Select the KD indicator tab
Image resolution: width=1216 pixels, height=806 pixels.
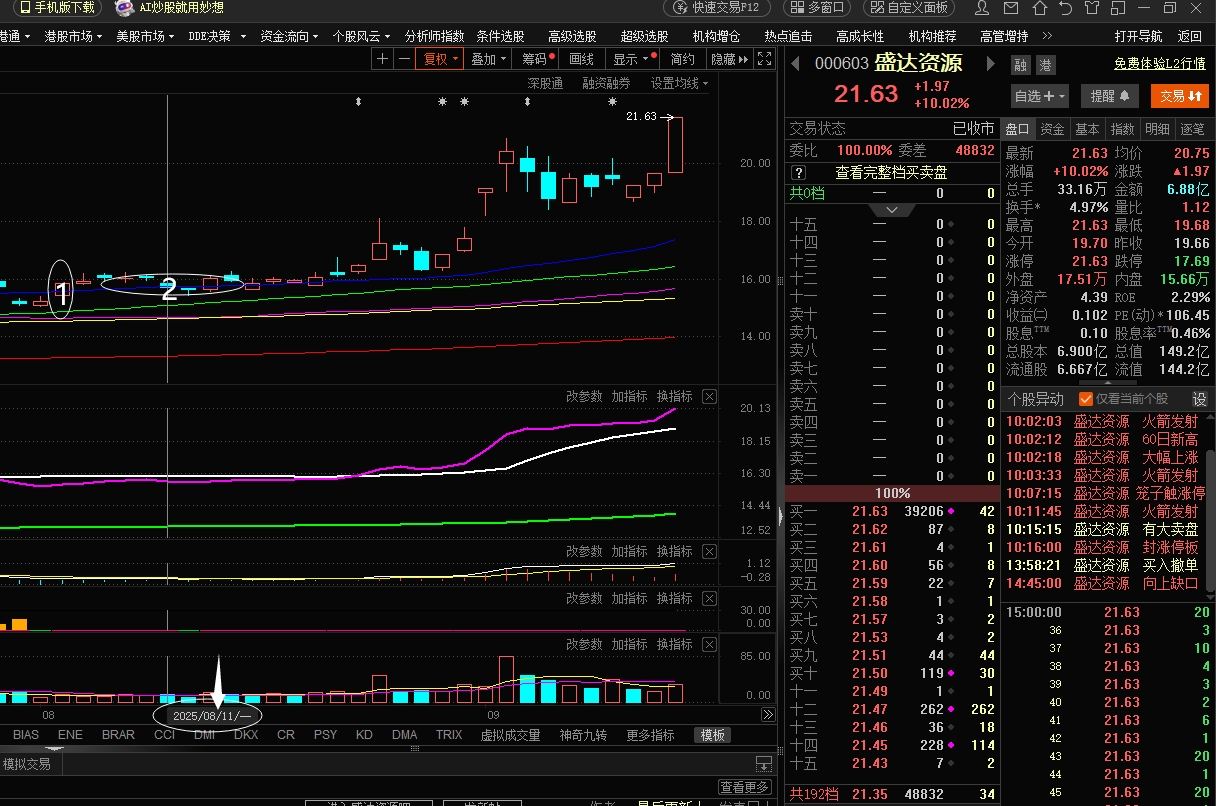pyautogui.click(x=364, y=735)
